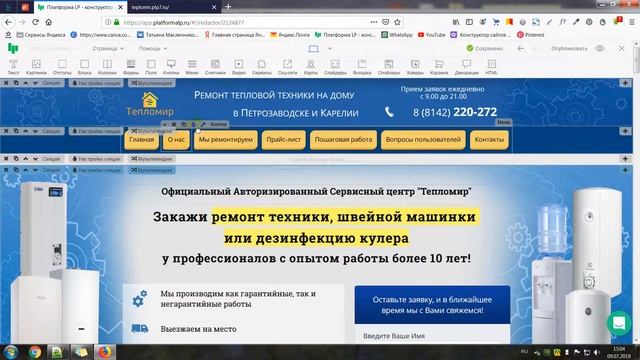Select the Меню element tool
The height and width of the screenshot is (360, 640).
tap(192, 67)
